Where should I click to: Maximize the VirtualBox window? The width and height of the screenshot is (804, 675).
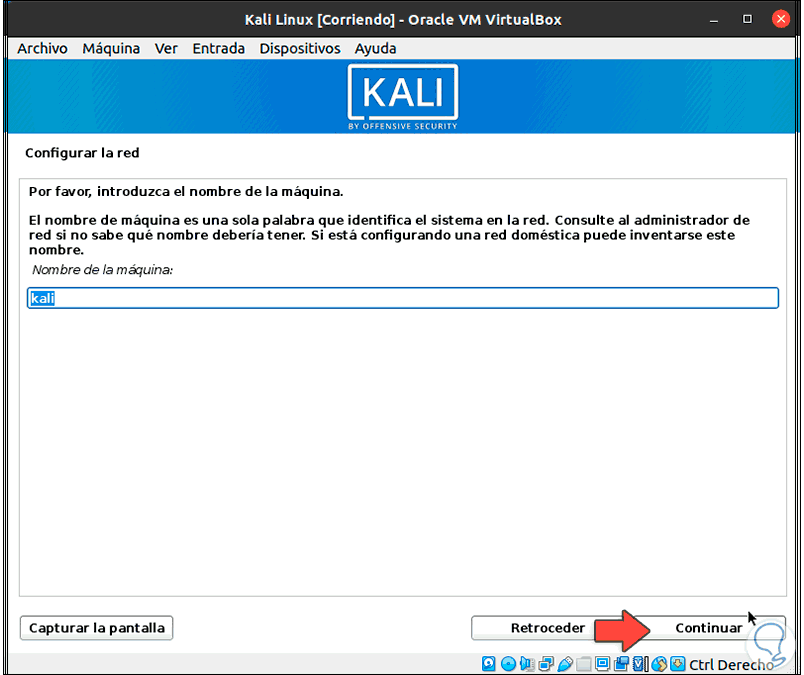tap(747, 19)
